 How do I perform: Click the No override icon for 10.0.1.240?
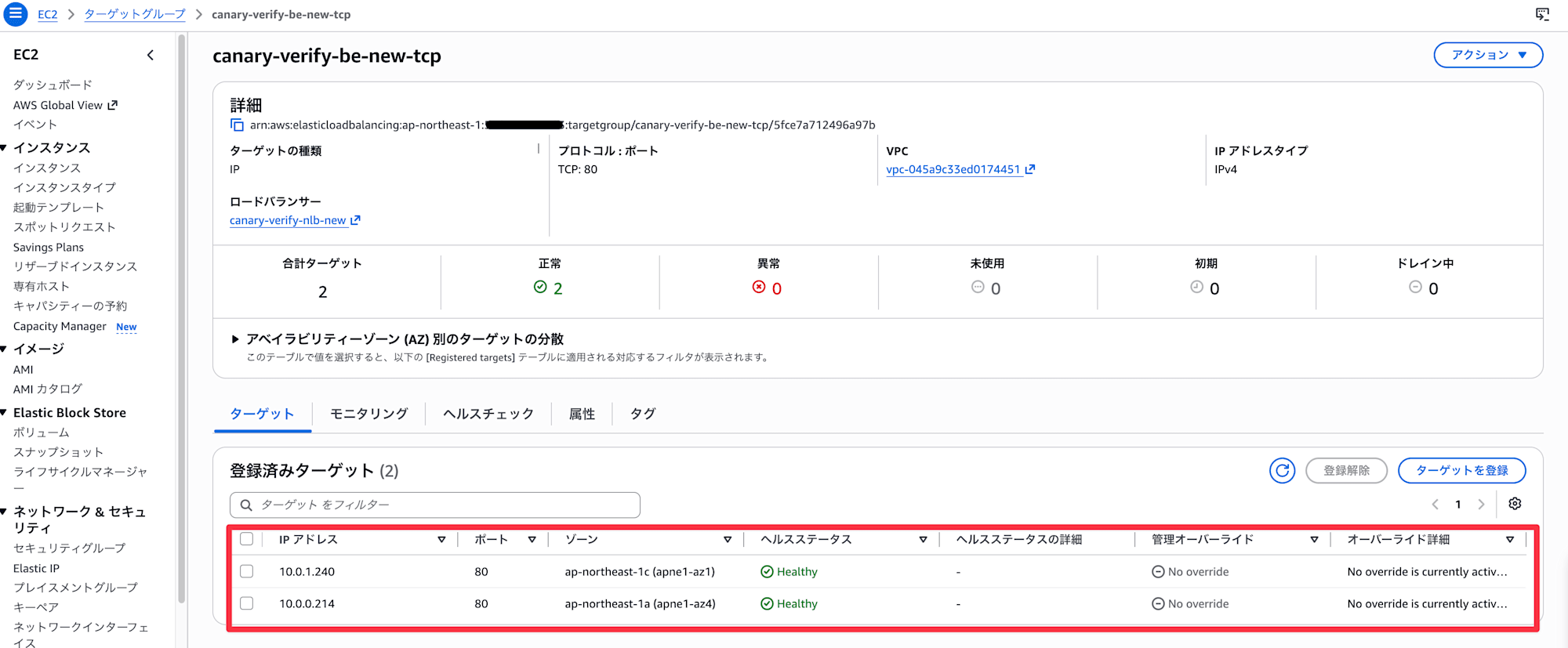point(1158,572)
